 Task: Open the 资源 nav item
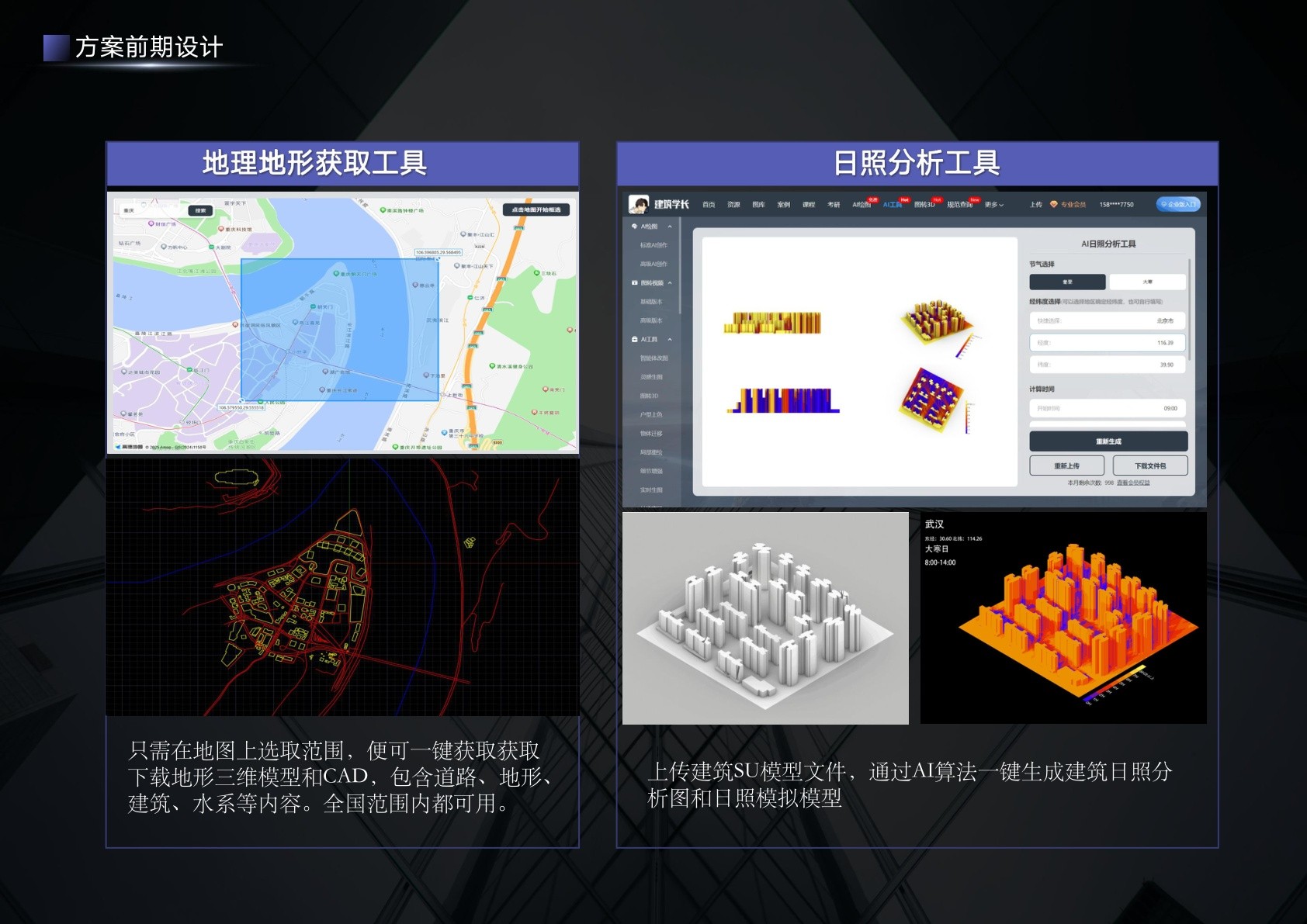733,205
